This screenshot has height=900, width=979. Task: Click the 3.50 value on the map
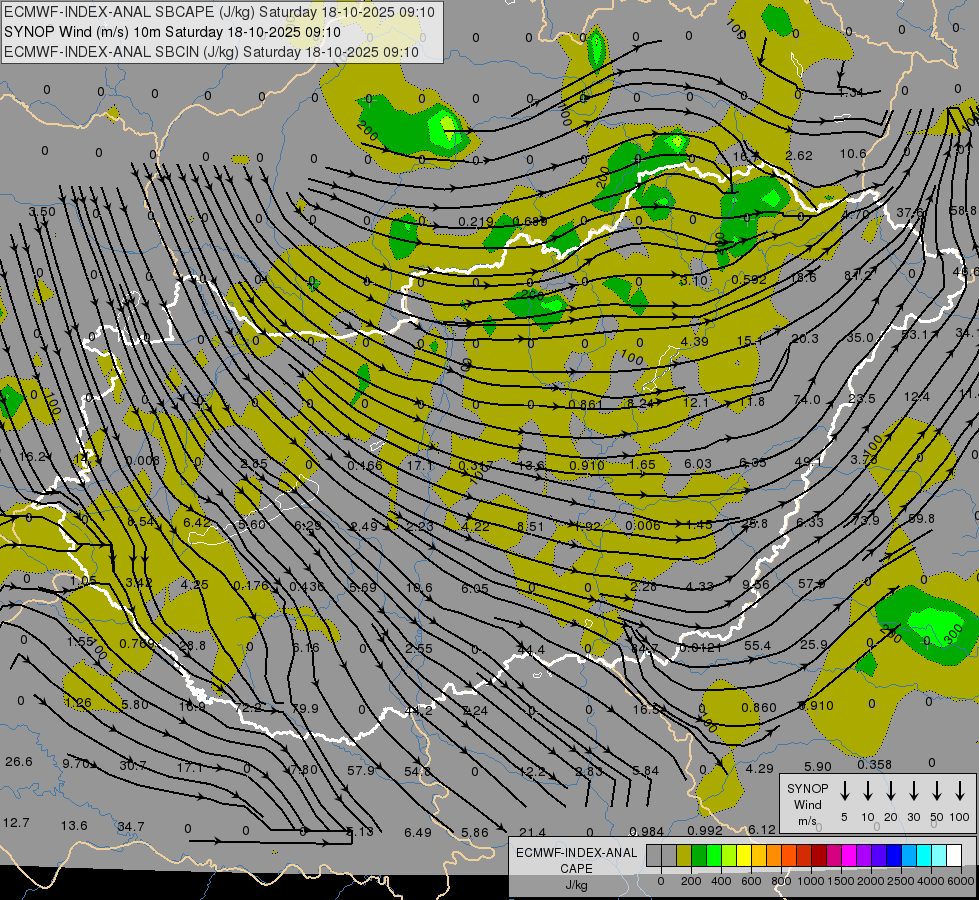coord(42,211)
